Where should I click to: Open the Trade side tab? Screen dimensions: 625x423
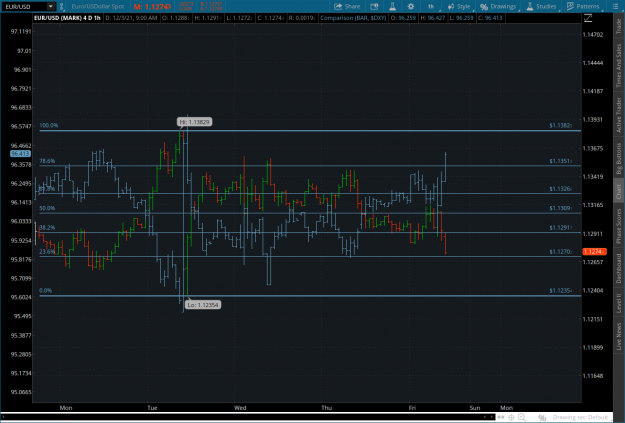[619, 26]
